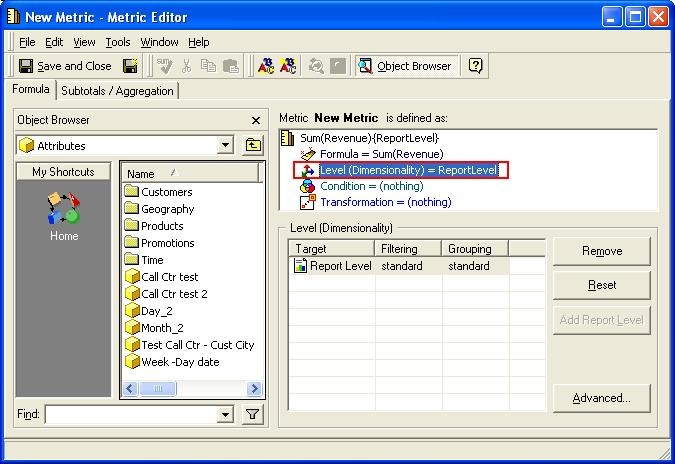The width and height of the screenshot is (675, 464).
Task: Expand the Find field dropdown arrow
Action: (226, 414)
